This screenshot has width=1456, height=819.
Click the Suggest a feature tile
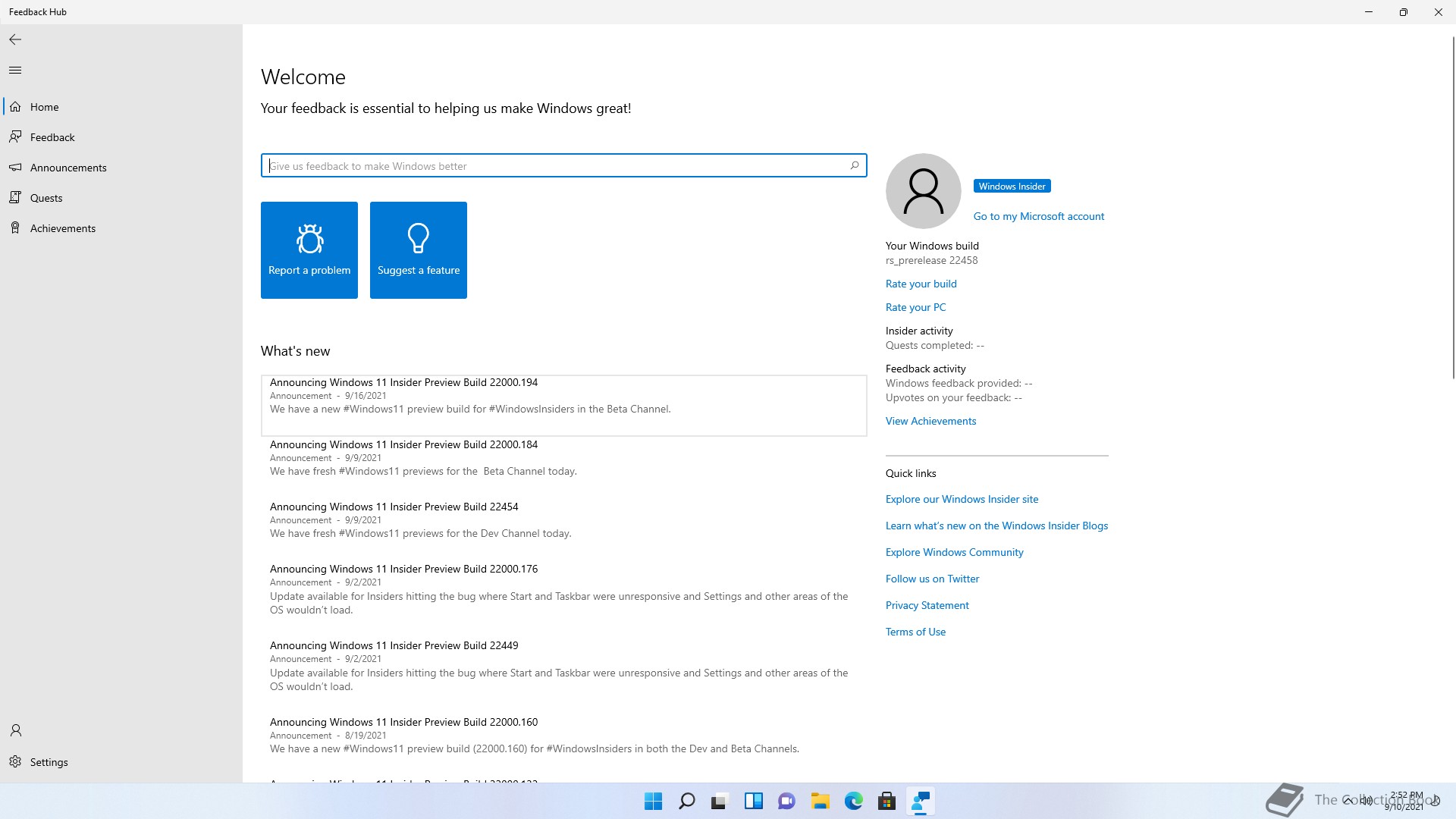tap(419, 250)
